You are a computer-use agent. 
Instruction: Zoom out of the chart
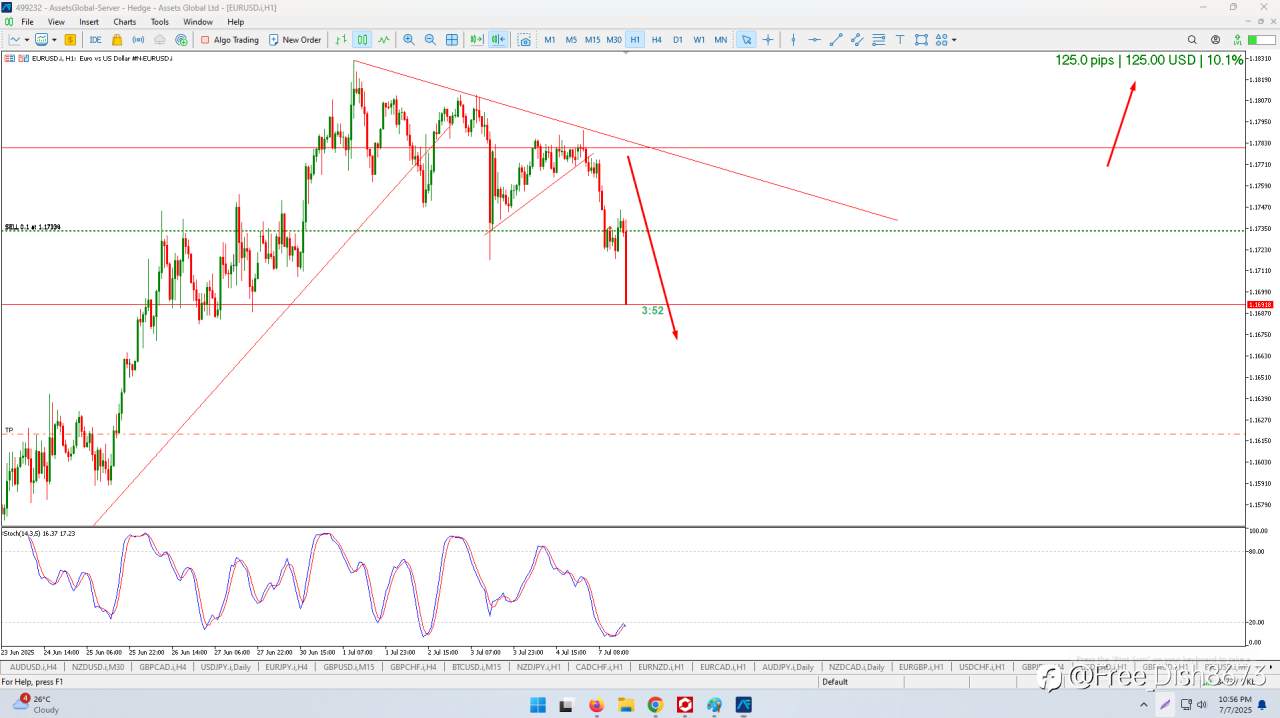tap(430, 40)
